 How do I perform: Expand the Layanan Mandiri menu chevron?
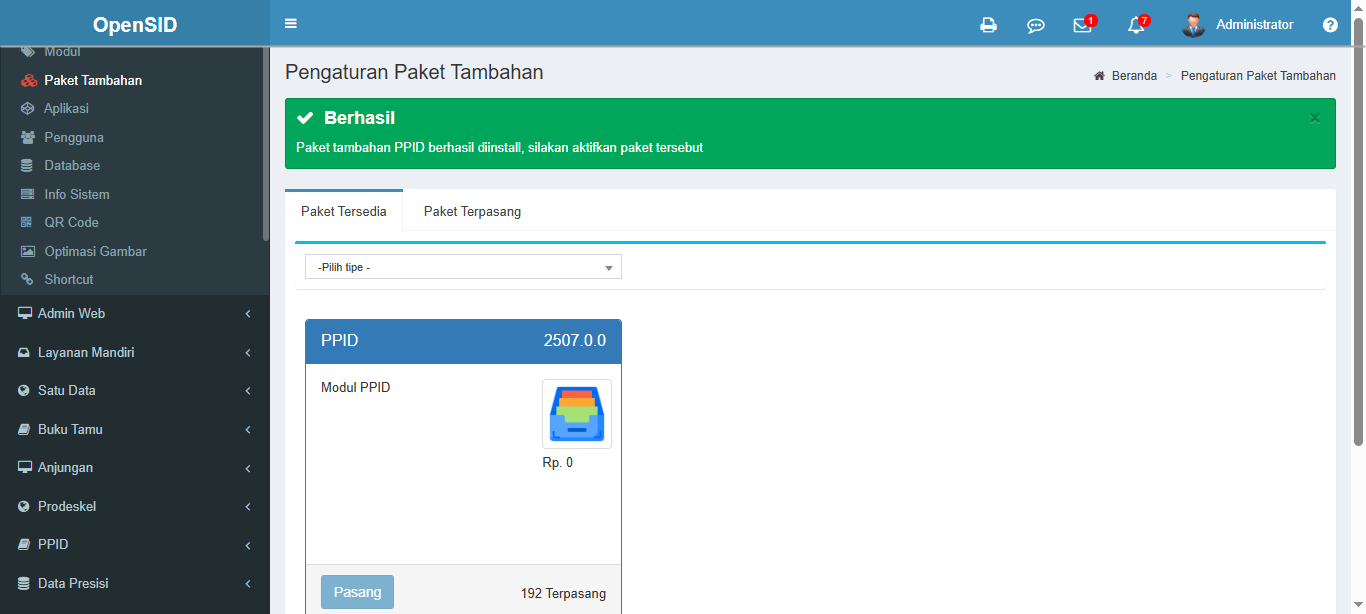pyautogui.click(x=248, y=353)
